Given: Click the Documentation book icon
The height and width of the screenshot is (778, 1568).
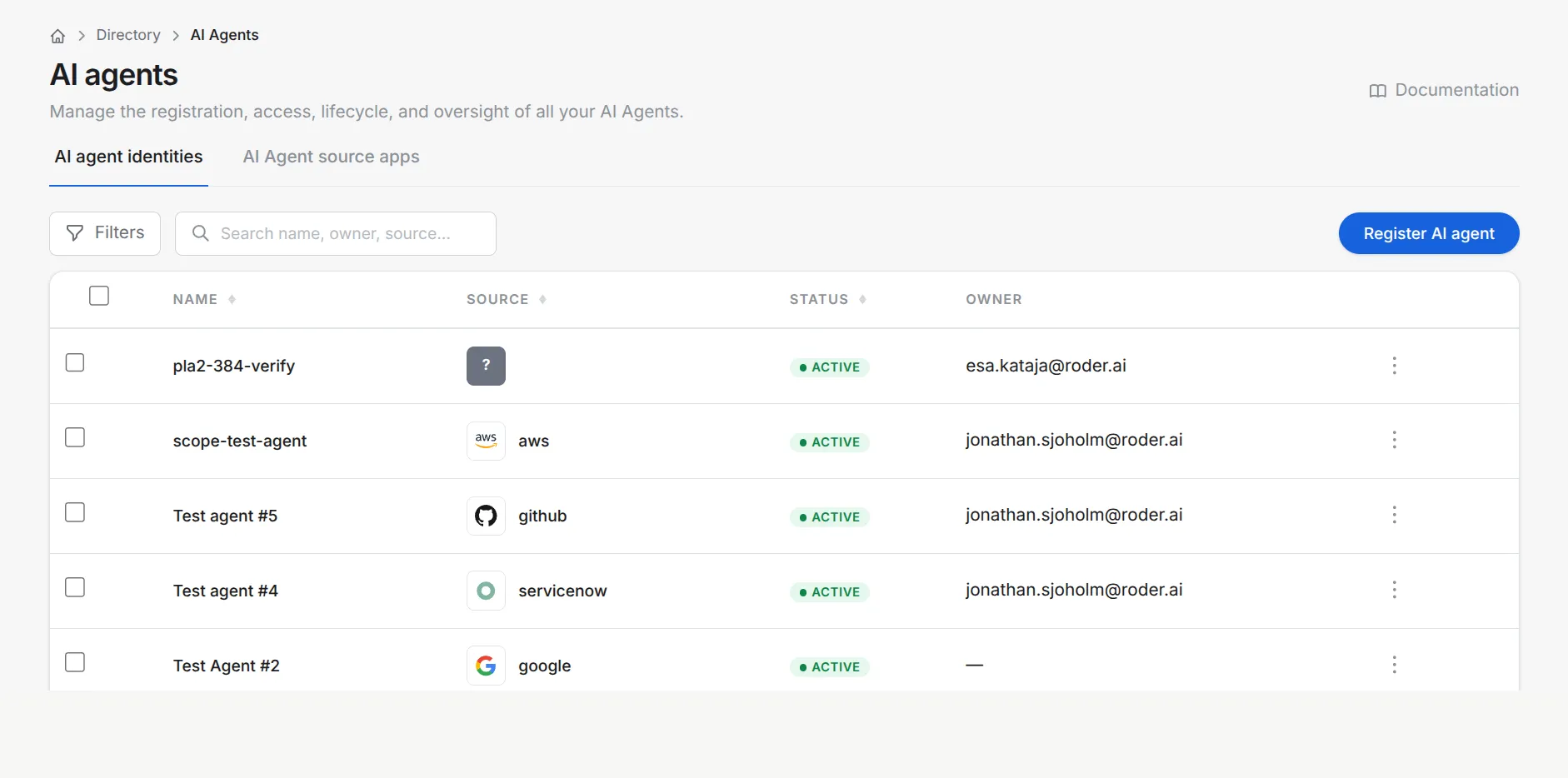Looking at the screenshot, I should click(x=1377, y=91).
